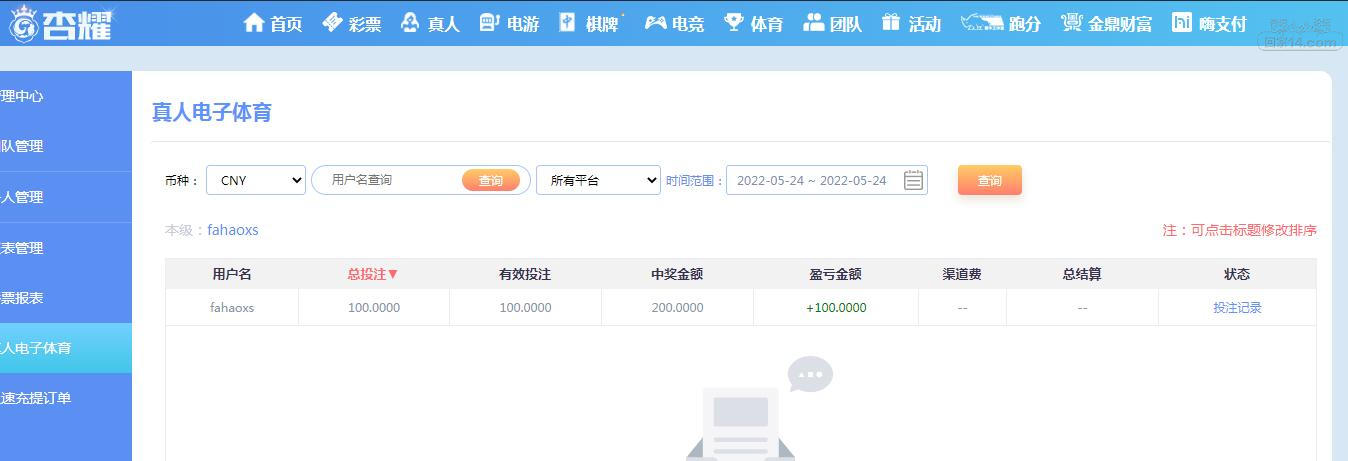Open 首页 in the top navigation

point(286,24)
